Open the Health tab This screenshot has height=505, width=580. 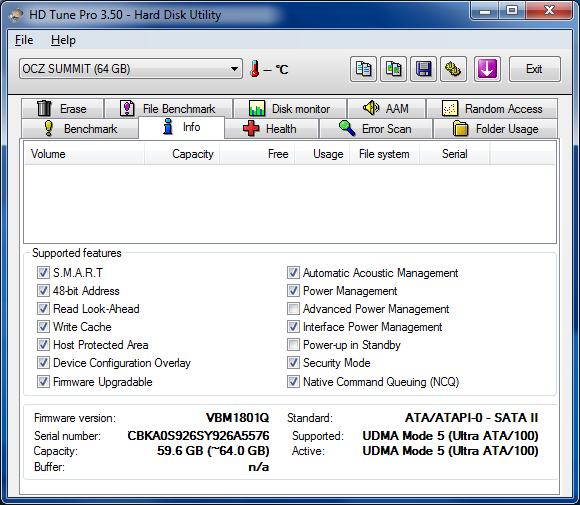(271, 128)
